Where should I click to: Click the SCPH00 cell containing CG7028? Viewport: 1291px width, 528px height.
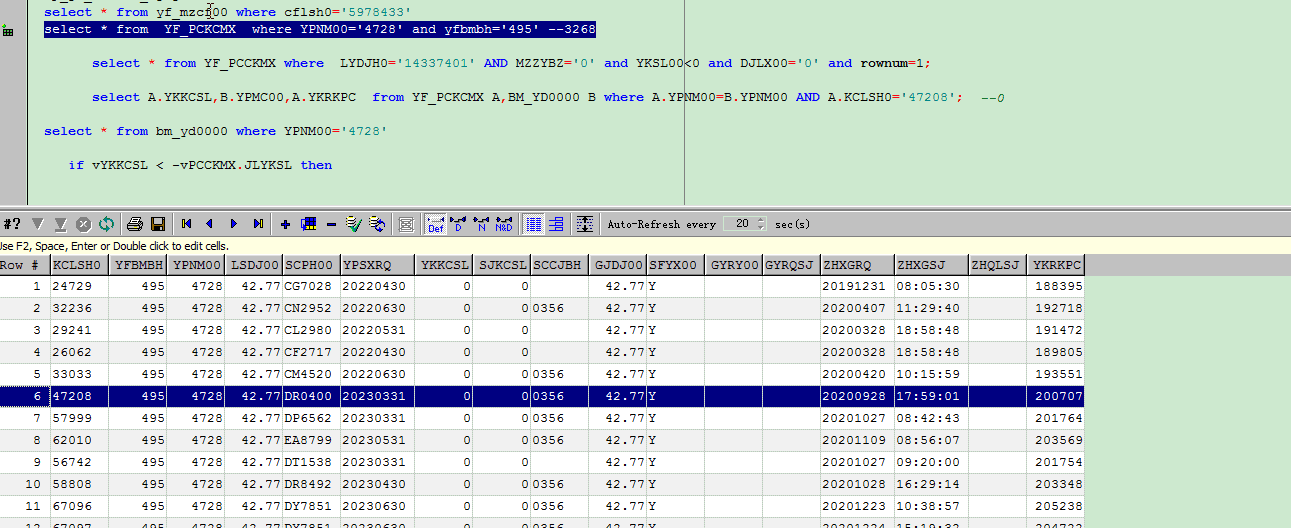(x=310, y=286)
